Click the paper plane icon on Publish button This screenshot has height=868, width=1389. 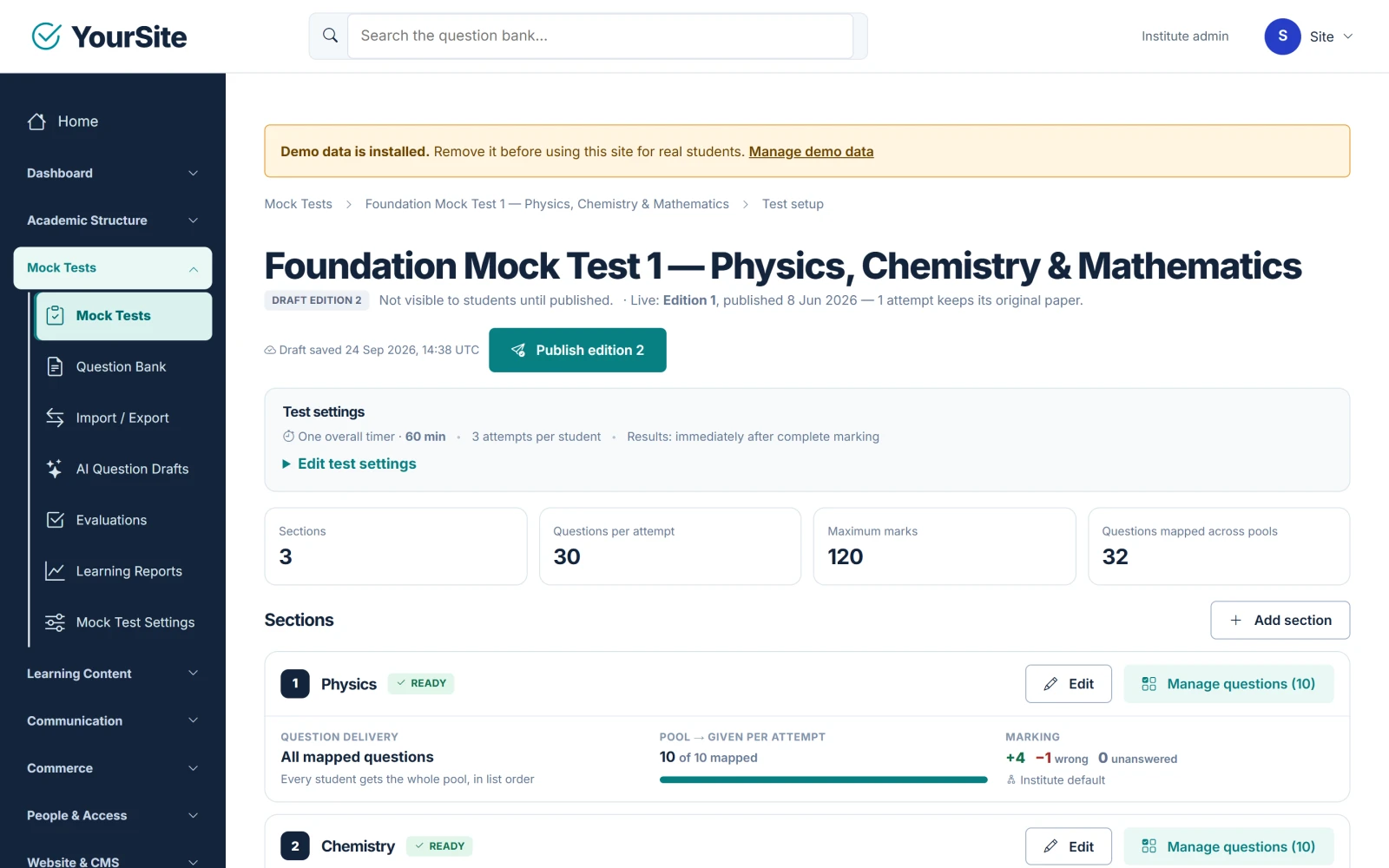pyautogui.click(x=518, y=350)
